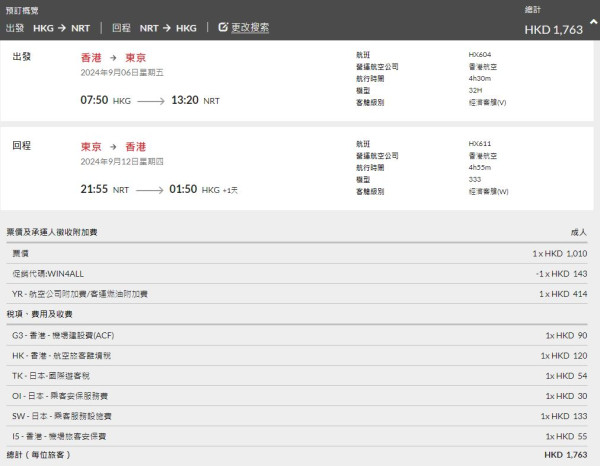Click the amount 1x HKD 90
Viewport: 600px width, 466px height.
coord(566,336)
